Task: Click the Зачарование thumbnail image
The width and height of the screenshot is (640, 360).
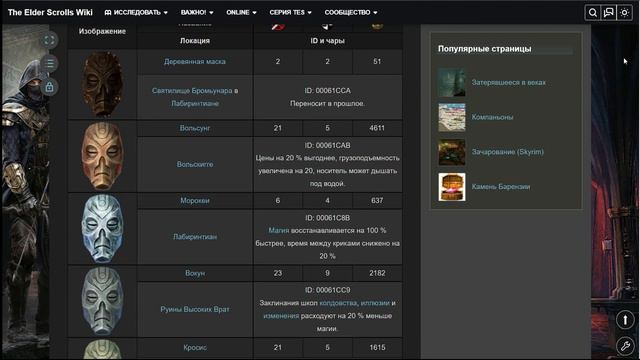Action: (x=452, y=152)
